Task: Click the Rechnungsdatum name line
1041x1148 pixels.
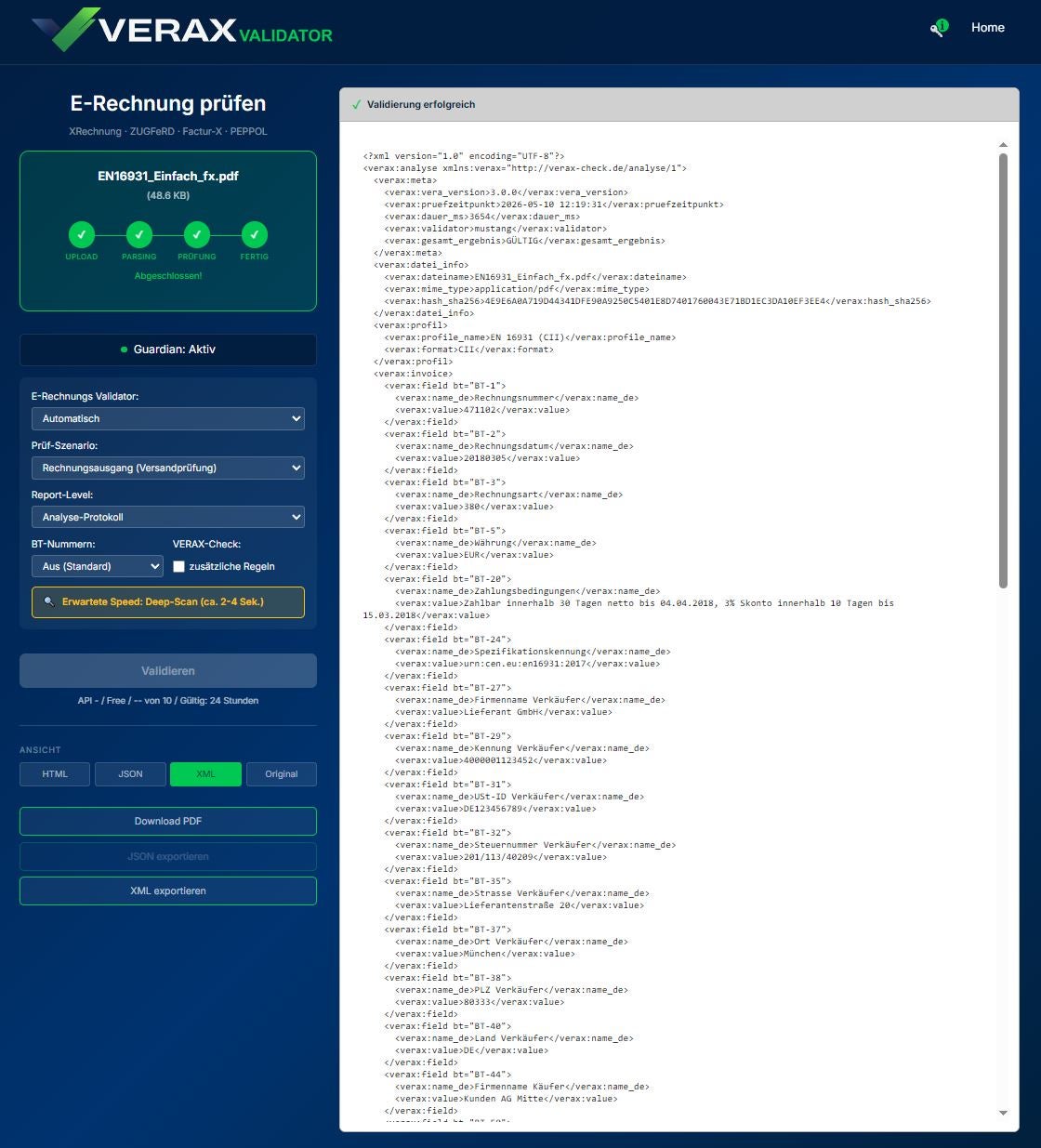Action: [x=514, y=446]
